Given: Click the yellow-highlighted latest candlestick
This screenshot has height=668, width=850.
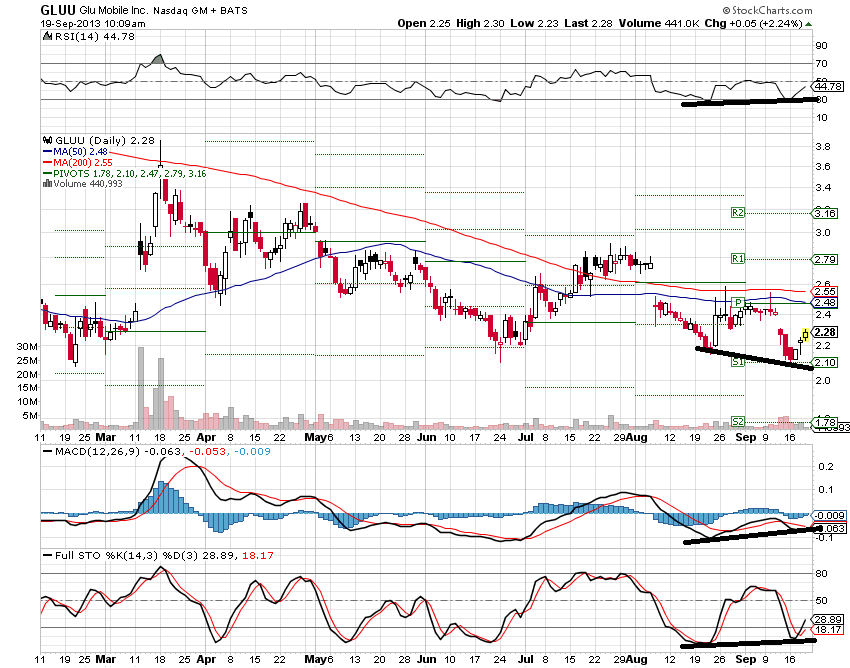Looking at the screenshot, I should point(806,335).
